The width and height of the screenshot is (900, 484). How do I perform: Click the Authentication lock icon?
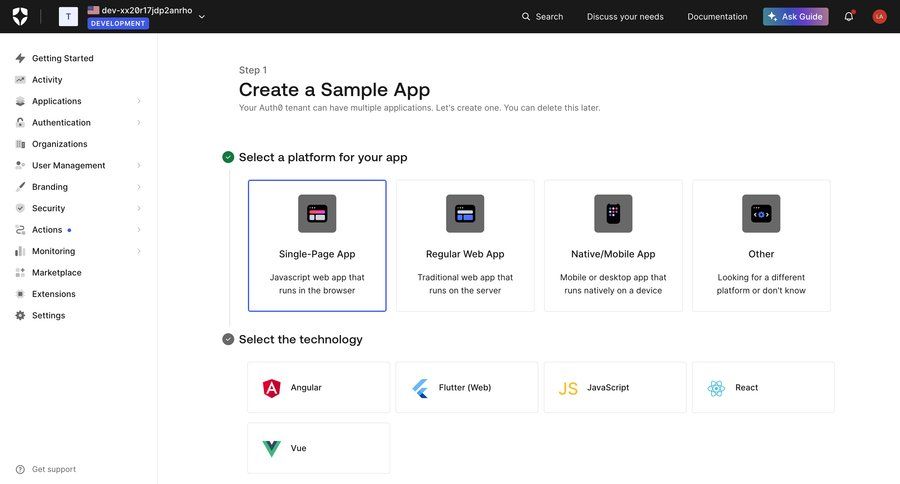tap(20, 122)
